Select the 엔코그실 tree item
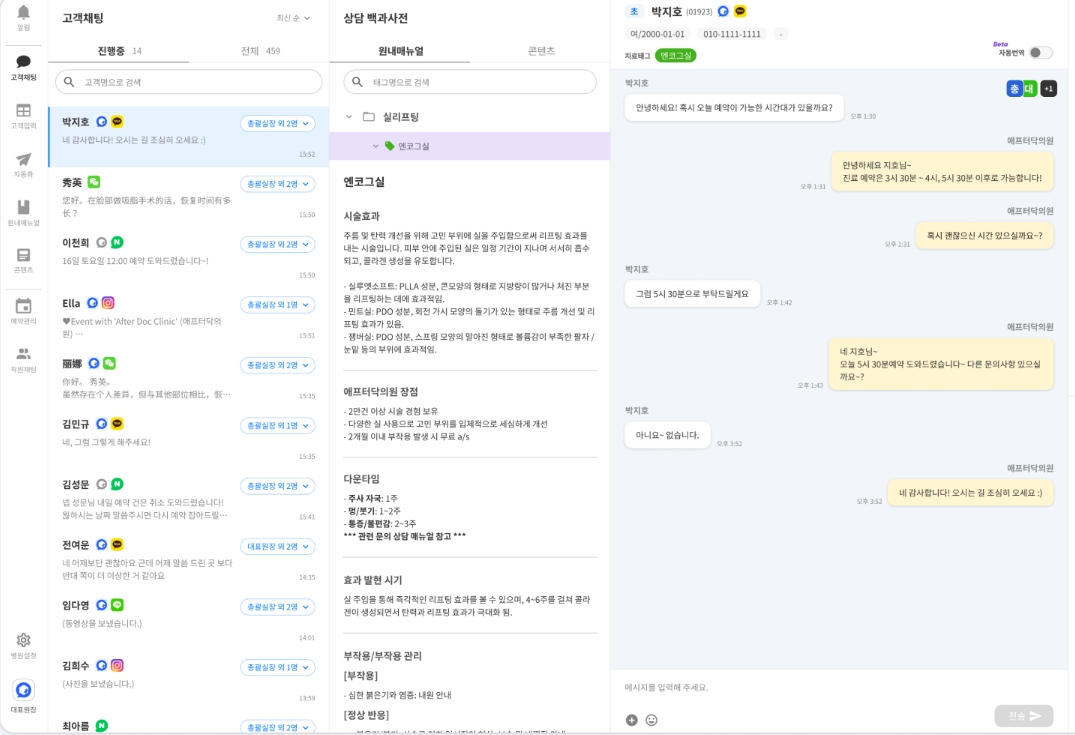Viewport: 1075px width, 735px height. [470, 146]
